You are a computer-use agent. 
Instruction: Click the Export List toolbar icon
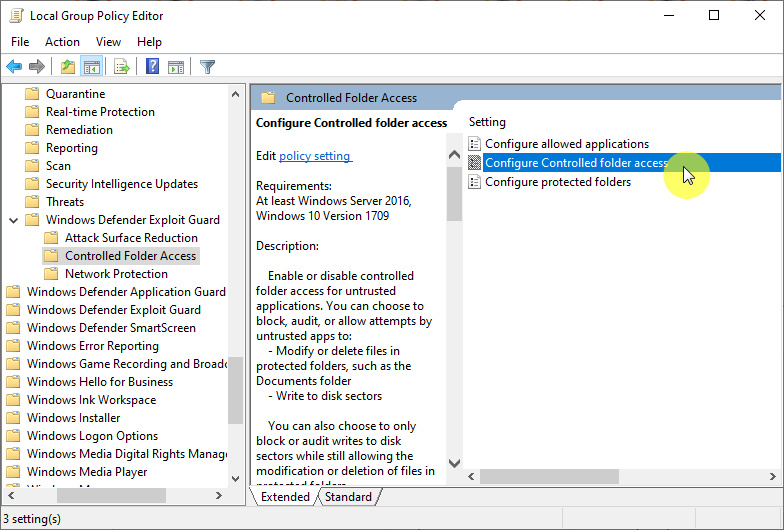click(121, 67)
